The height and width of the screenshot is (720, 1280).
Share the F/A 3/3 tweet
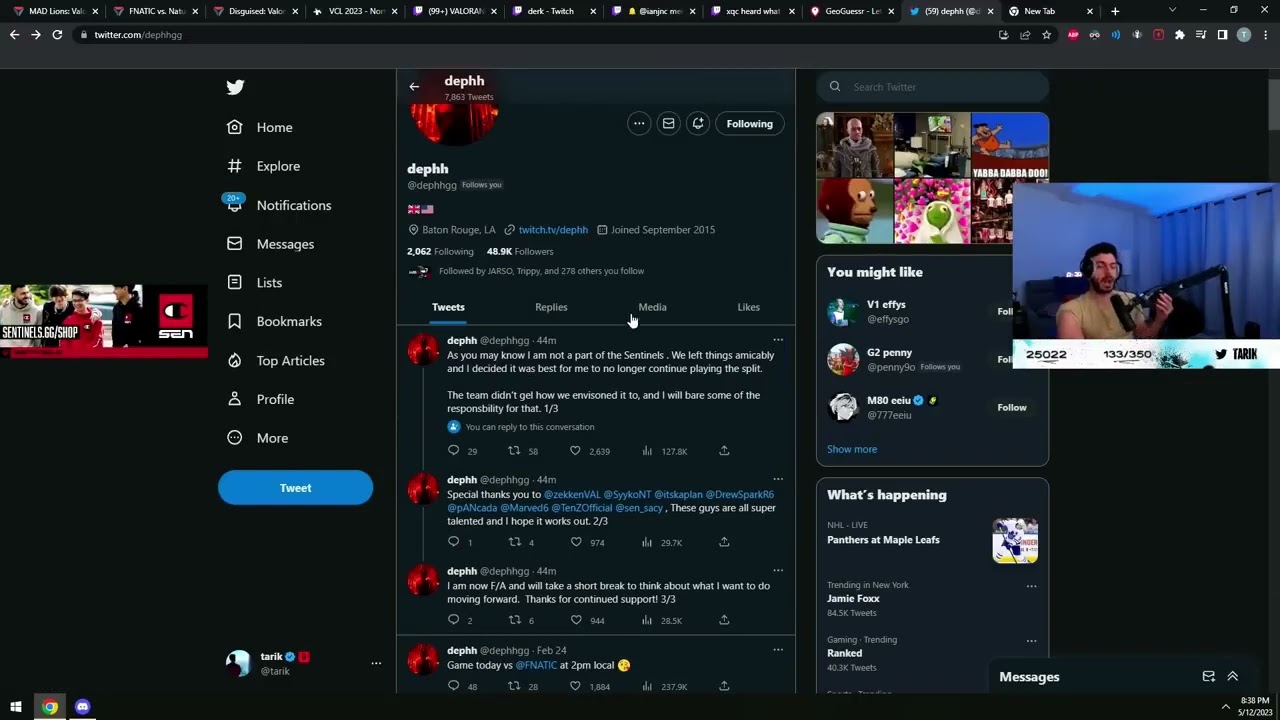click(724, 620)
